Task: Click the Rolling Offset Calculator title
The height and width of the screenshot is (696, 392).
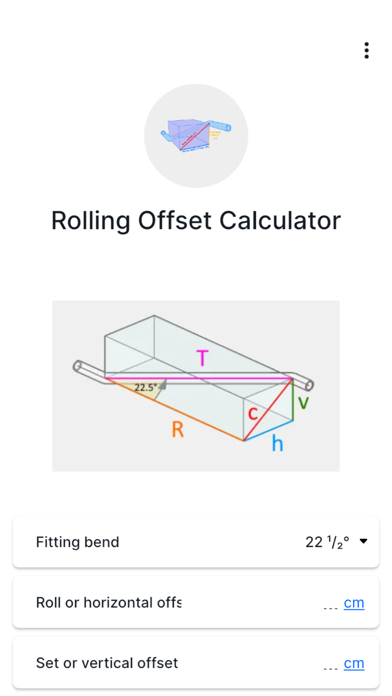Action: (x=196, y=220)
